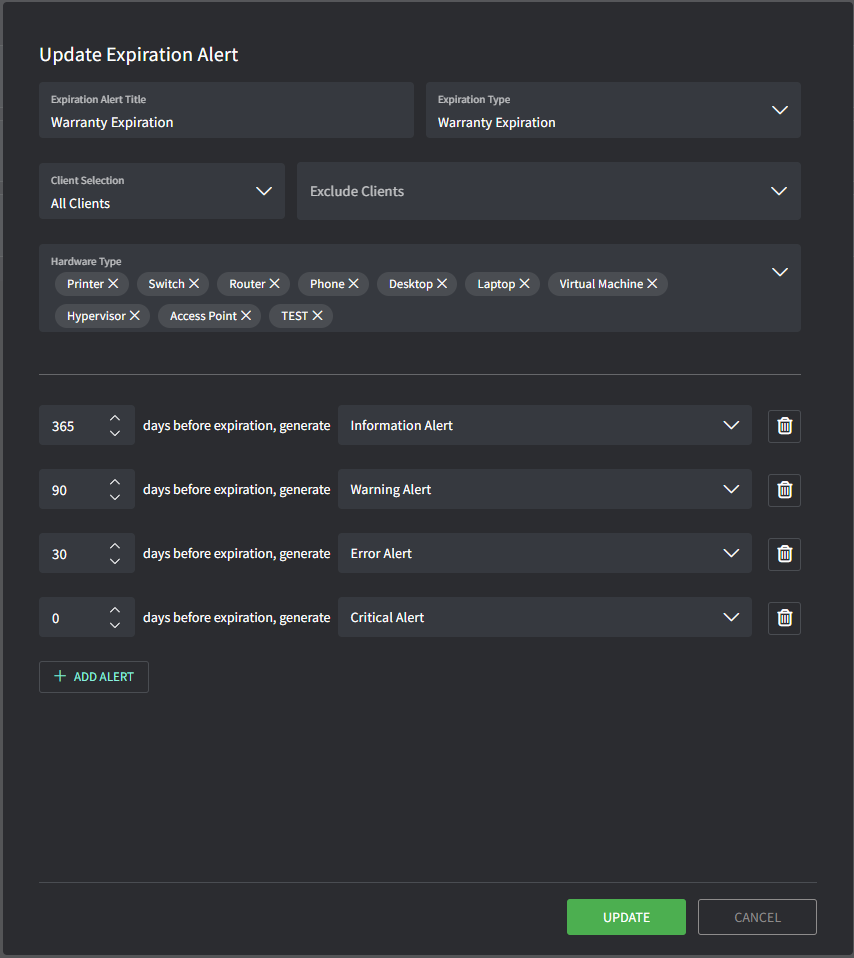
Task: Expand the Hardware Type list
Action: [x=780, y=272]
